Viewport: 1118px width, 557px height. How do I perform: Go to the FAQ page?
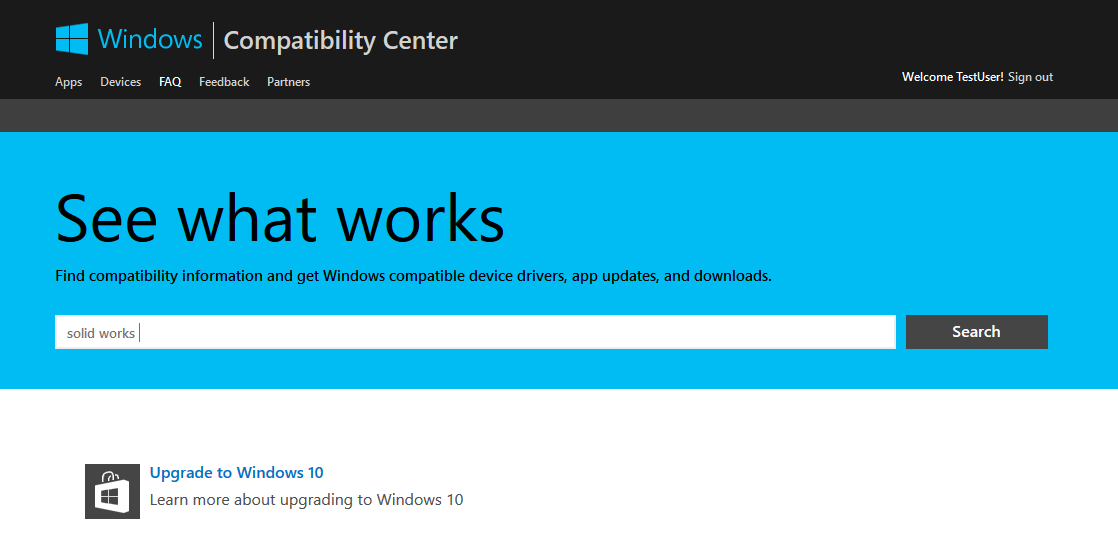click(170, 82)
